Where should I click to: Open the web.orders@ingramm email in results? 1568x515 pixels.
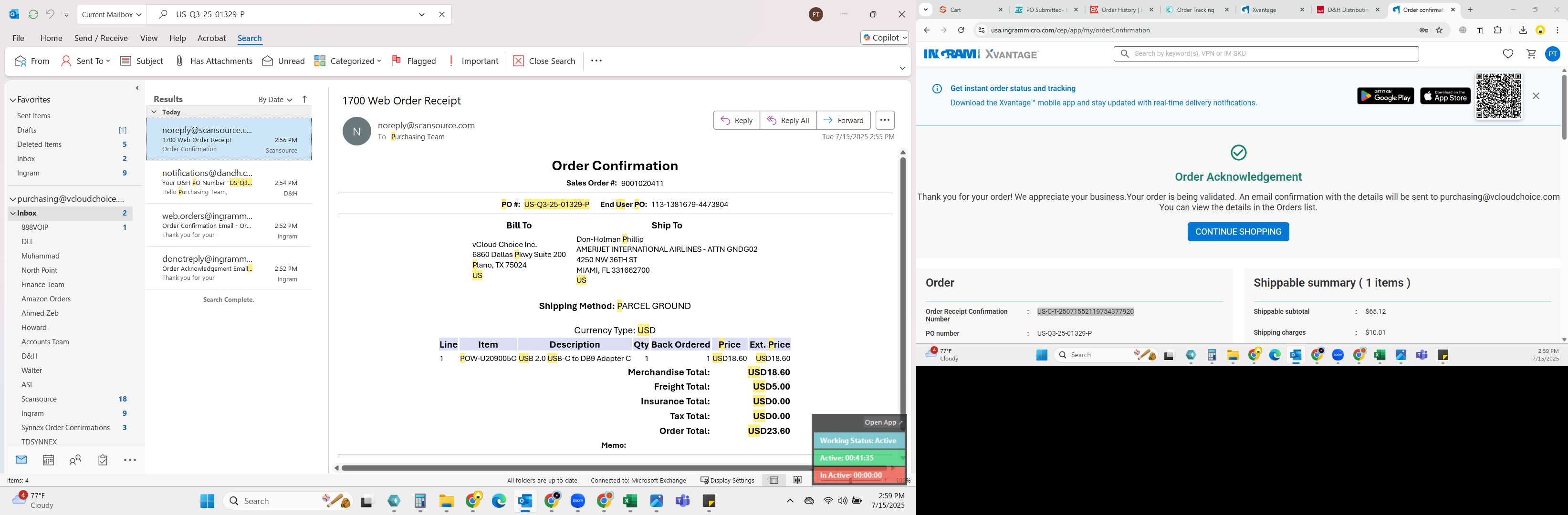[229, 225]
